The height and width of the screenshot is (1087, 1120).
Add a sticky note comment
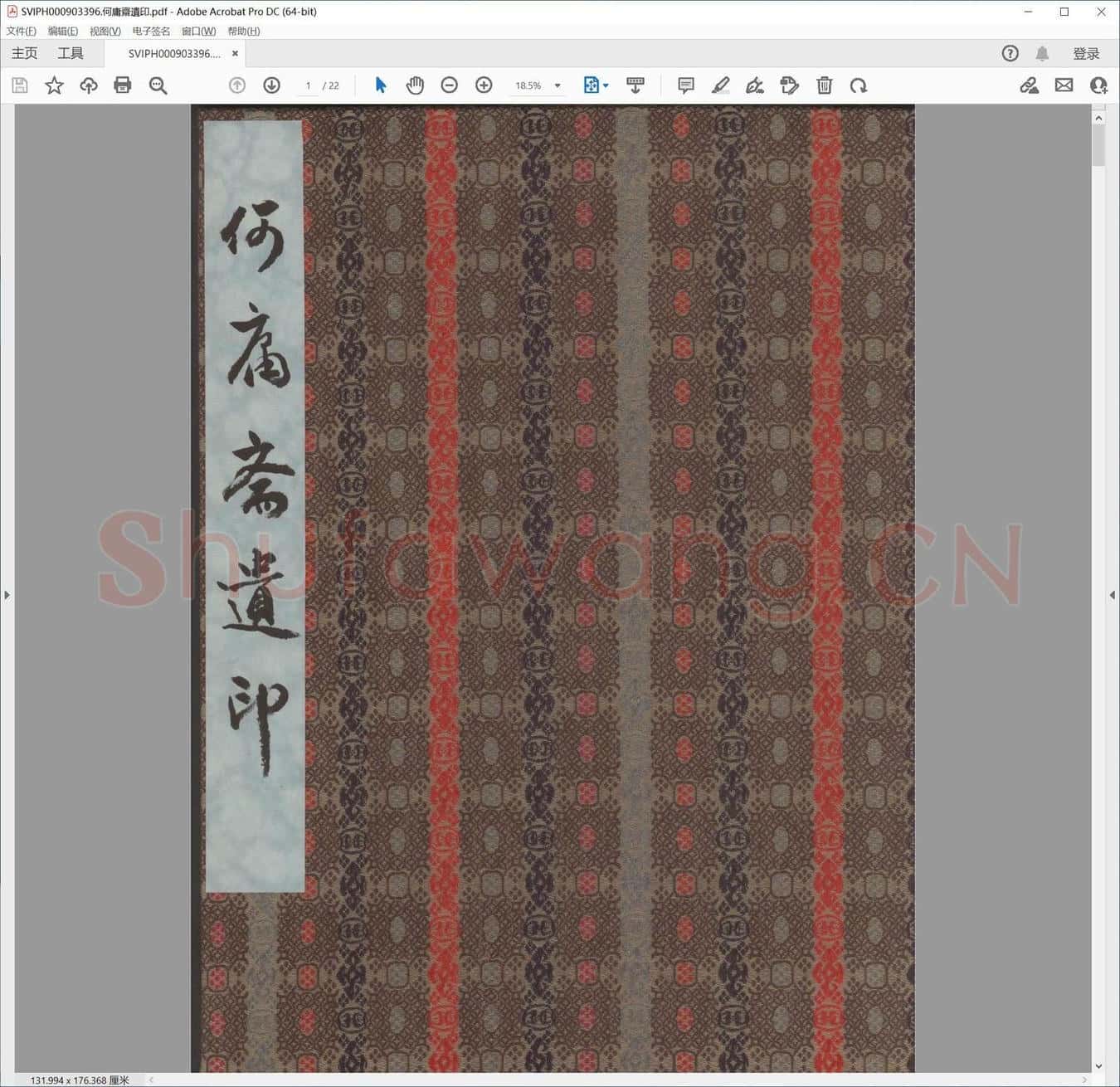(686, 85)
